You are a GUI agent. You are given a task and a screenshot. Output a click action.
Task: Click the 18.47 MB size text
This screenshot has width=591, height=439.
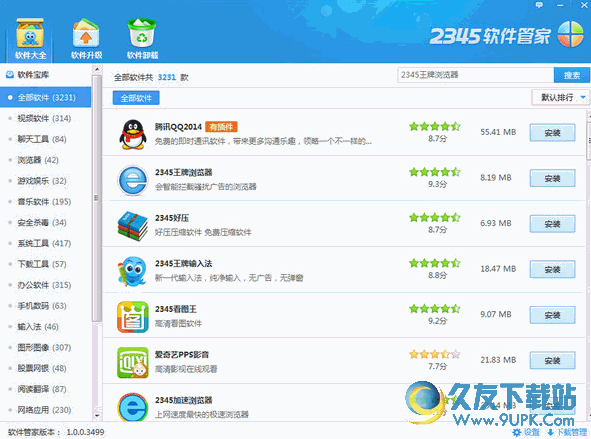coord(498,269)
